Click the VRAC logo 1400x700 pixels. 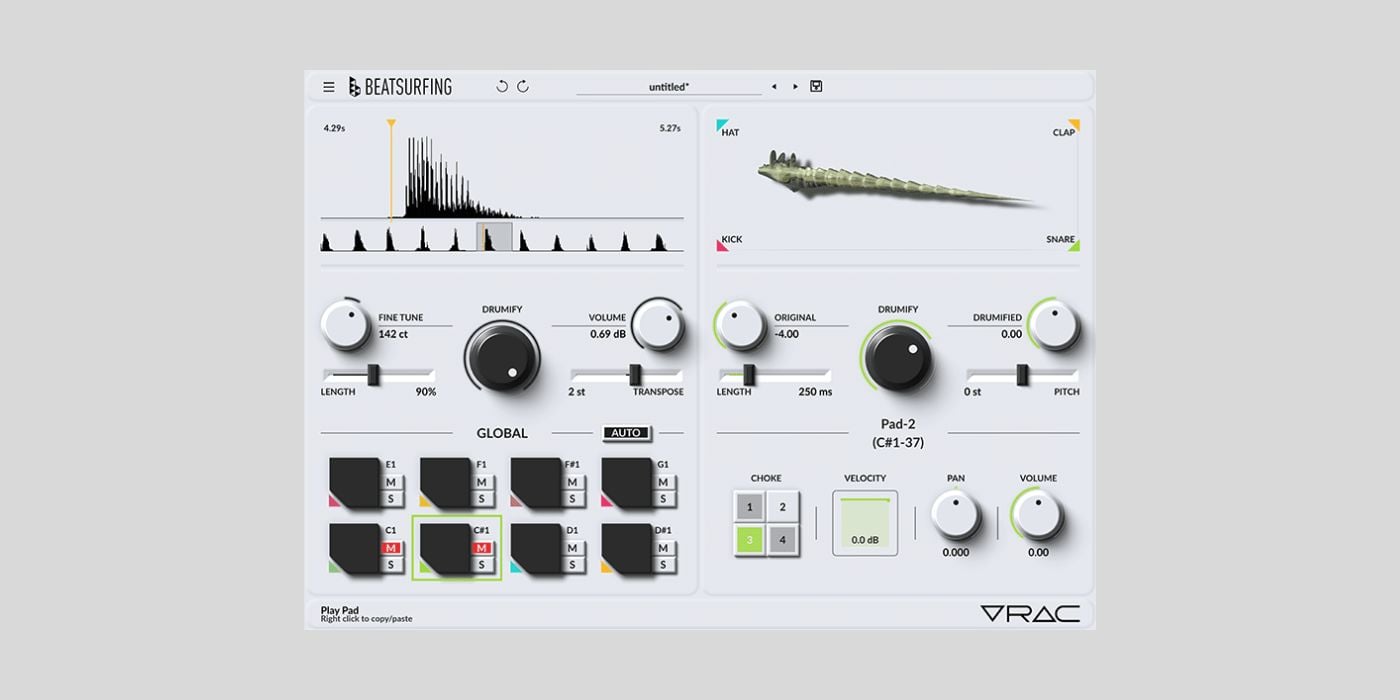coord(1030,614)
